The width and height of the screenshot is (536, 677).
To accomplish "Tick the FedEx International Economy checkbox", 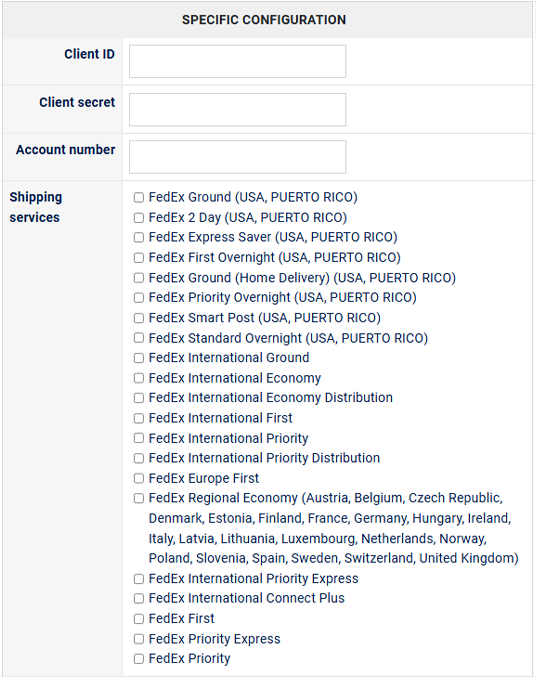I will [x=139, y=378].
